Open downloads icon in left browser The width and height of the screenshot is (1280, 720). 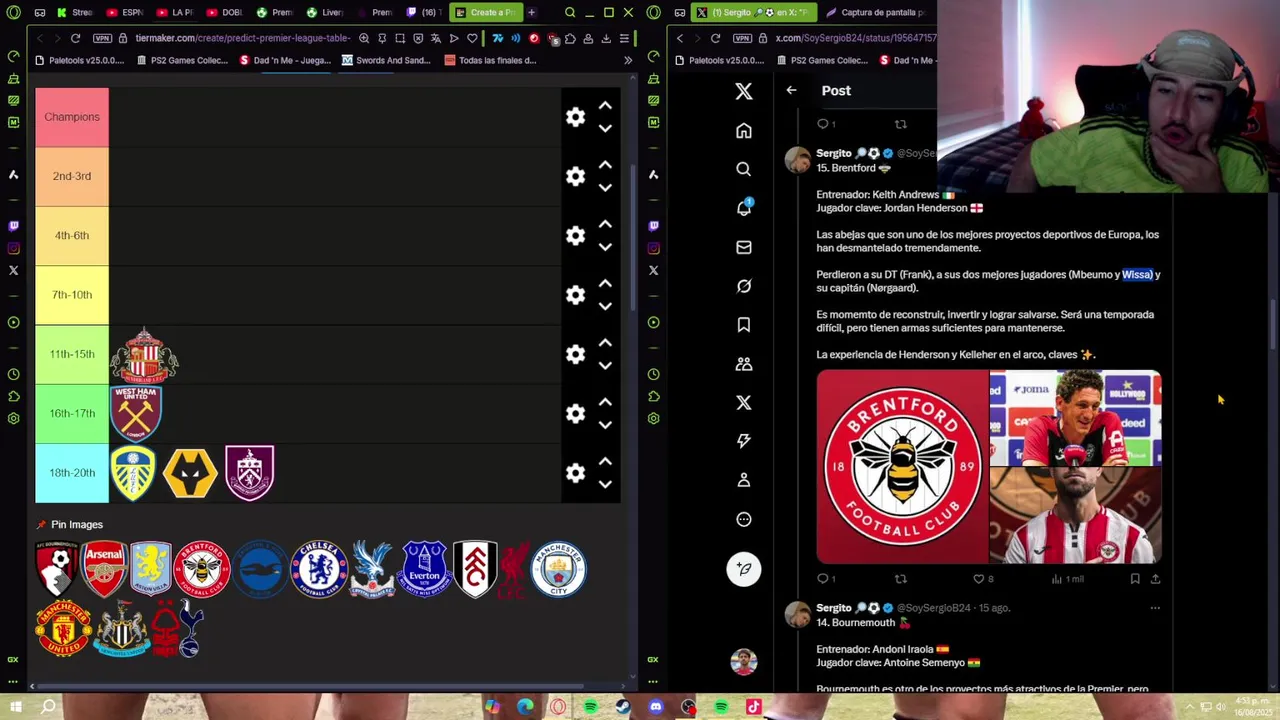[606, 38]
